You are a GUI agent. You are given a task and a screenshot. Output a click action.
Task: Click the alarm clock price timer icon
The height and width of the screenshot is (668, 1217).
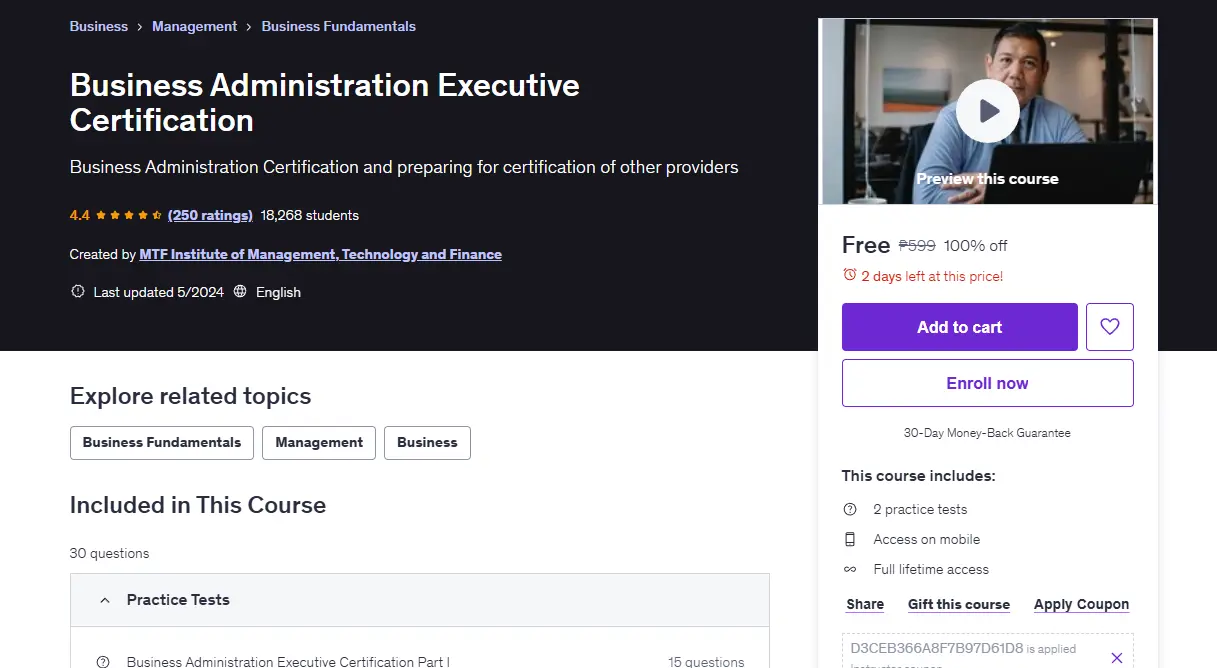(x=850, y=275)
